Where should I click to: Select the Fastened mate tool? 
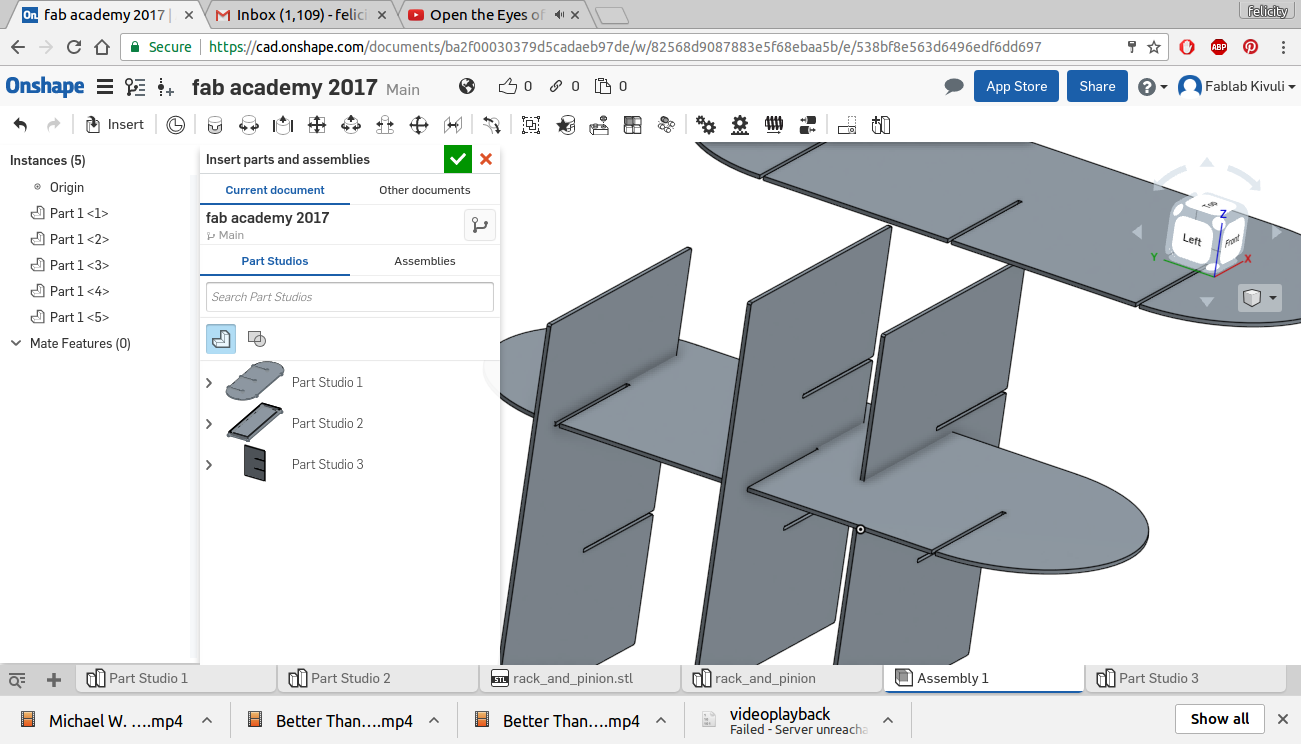[x=215, y=125]
